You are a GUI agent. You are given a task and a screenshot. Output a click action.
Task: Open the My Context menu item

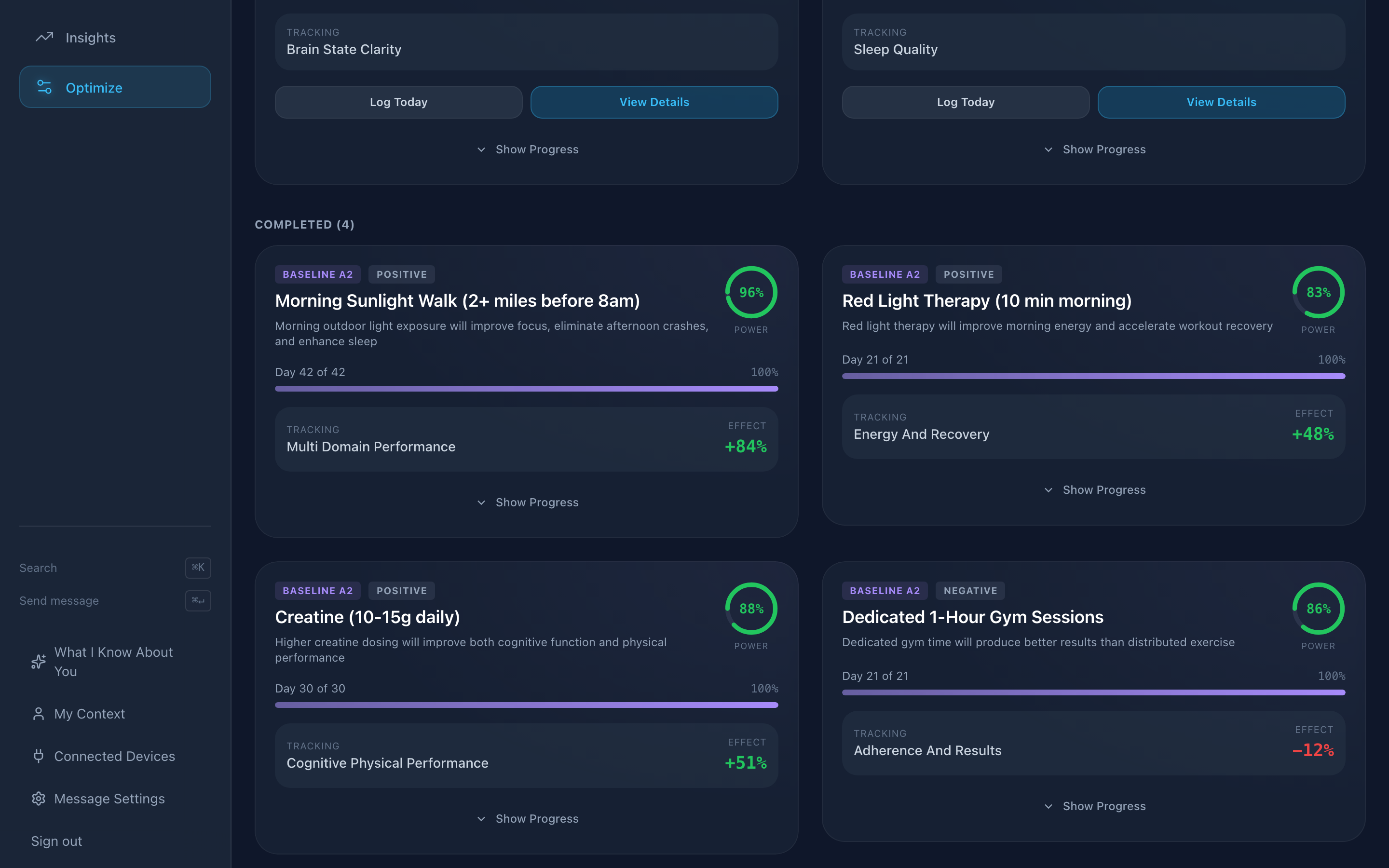click(90, 714)
